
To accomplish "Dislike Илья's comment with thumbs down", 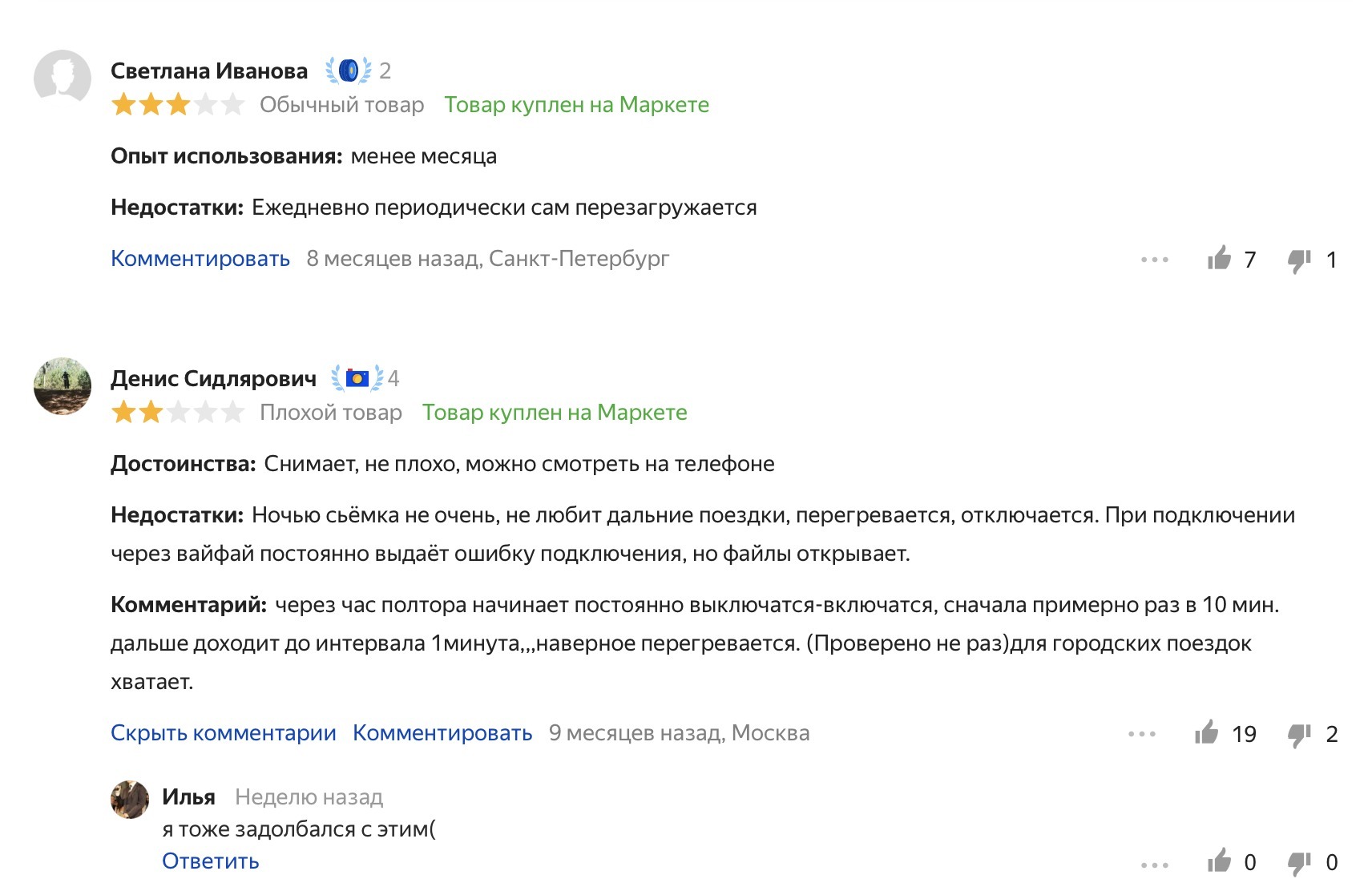I will tap(1299, 863).
